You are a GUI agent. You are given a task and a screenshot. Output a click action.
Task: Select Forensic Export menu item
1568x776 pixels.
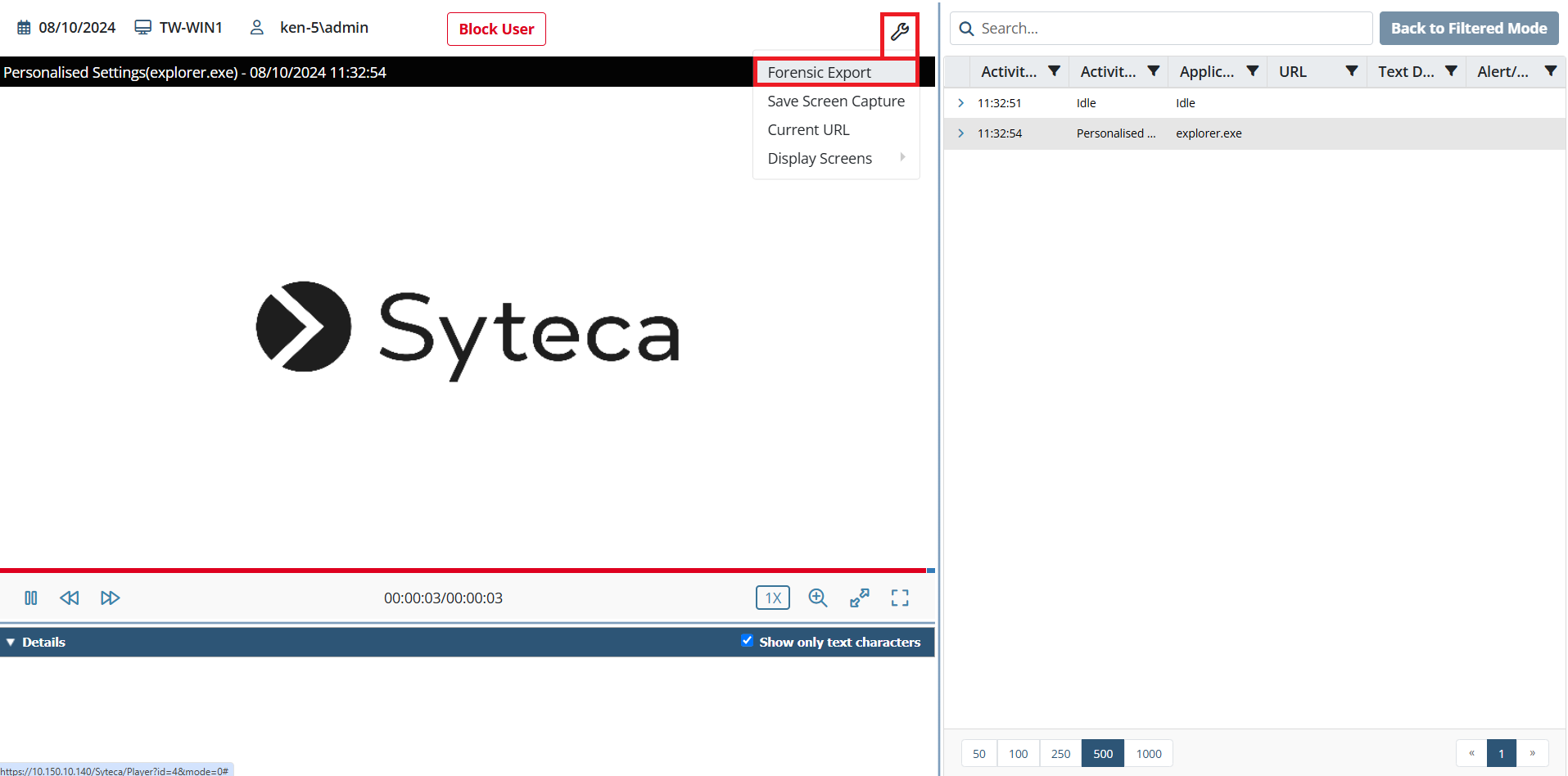pos(835,72)
